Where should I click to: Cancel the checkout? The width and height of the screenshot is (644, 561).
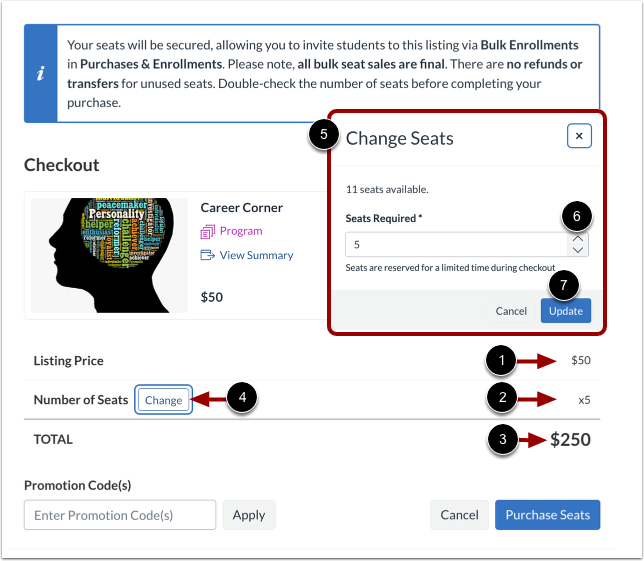[459, 515]
